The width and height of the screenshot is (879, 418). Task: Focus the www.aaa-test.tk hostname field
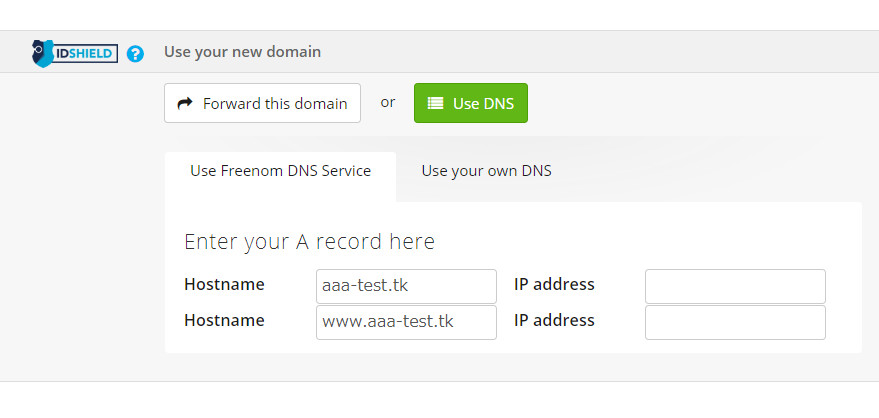pos(406,322)
